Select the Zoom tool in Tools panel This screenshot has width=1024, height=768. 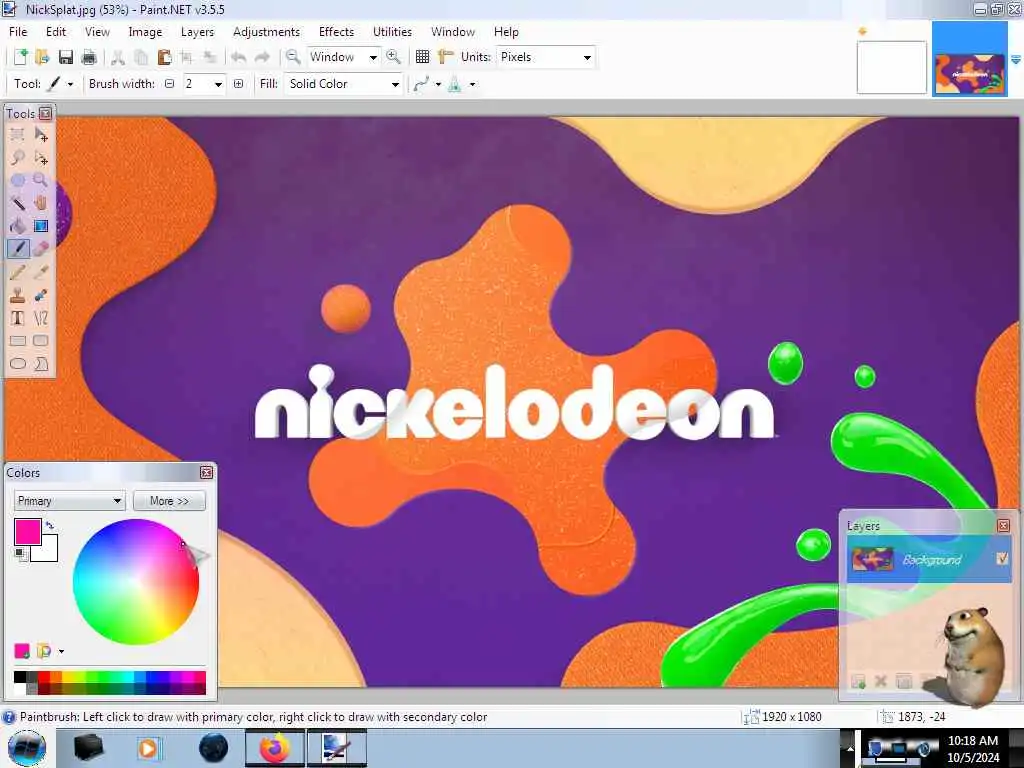pos(41,180)
